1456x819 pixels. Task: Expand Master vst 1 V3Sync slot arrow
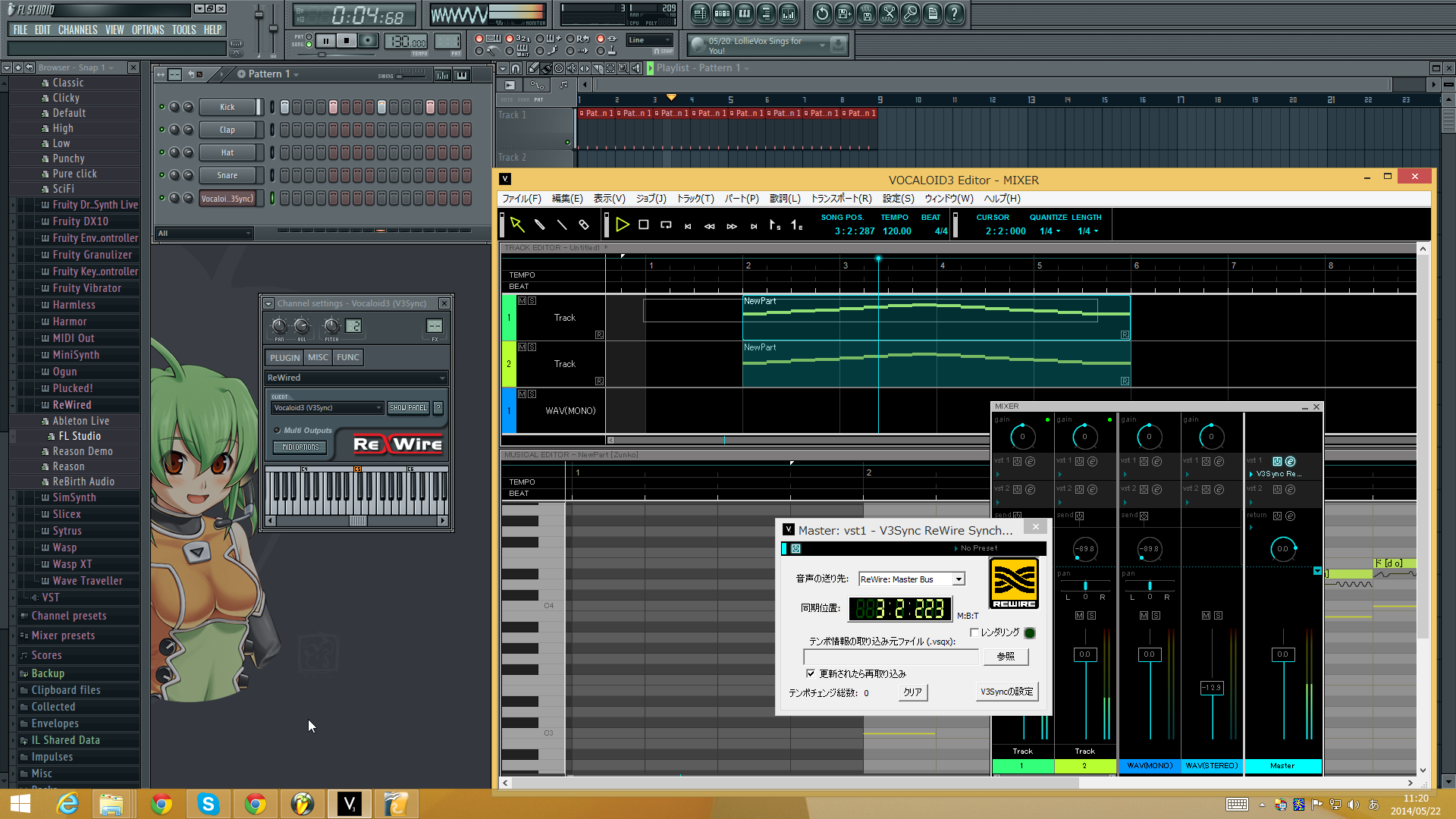click(x=1251, y=474)
